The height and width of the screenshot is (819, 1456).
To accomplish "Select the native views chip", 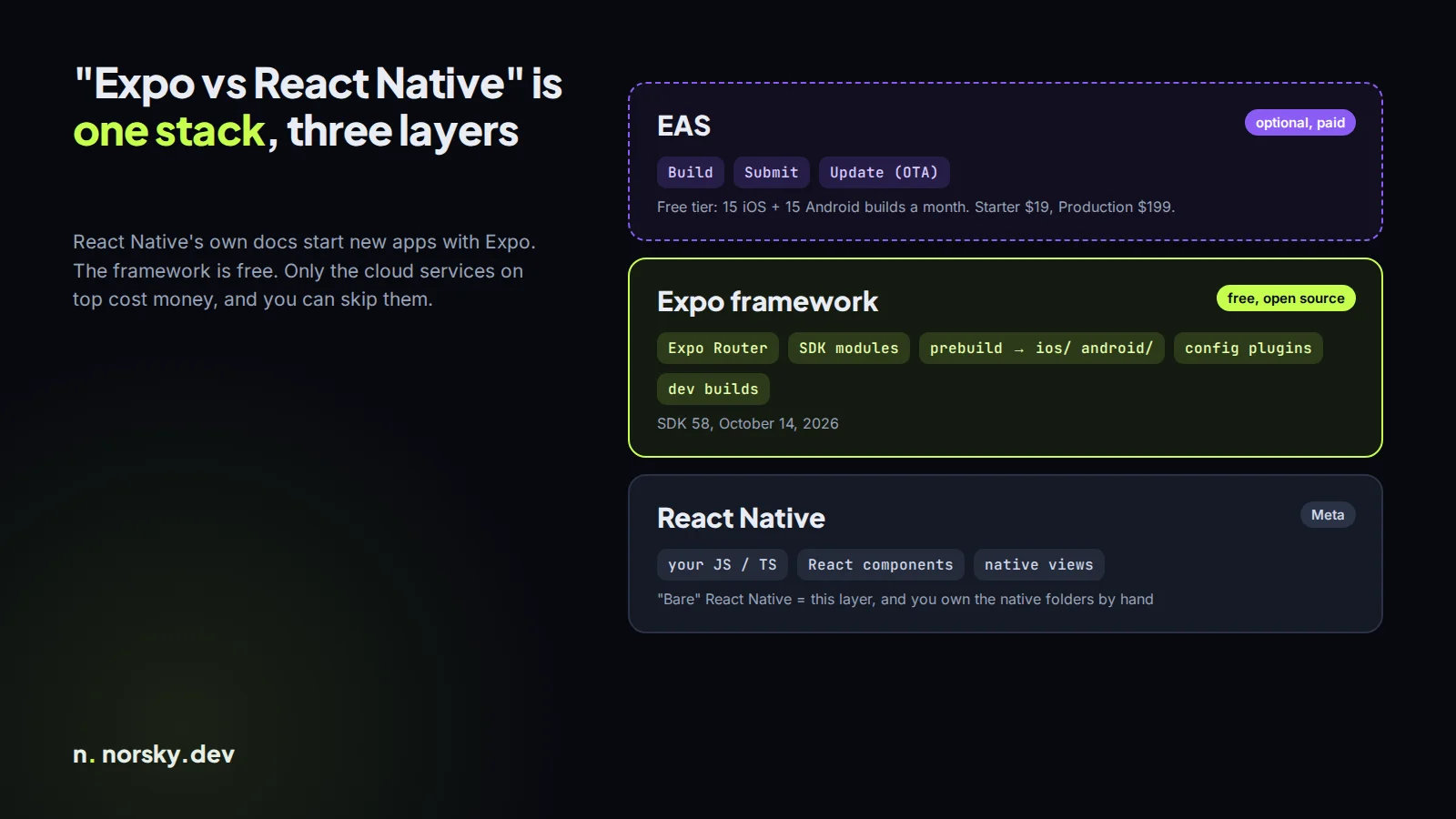I will coord(1039,565).
